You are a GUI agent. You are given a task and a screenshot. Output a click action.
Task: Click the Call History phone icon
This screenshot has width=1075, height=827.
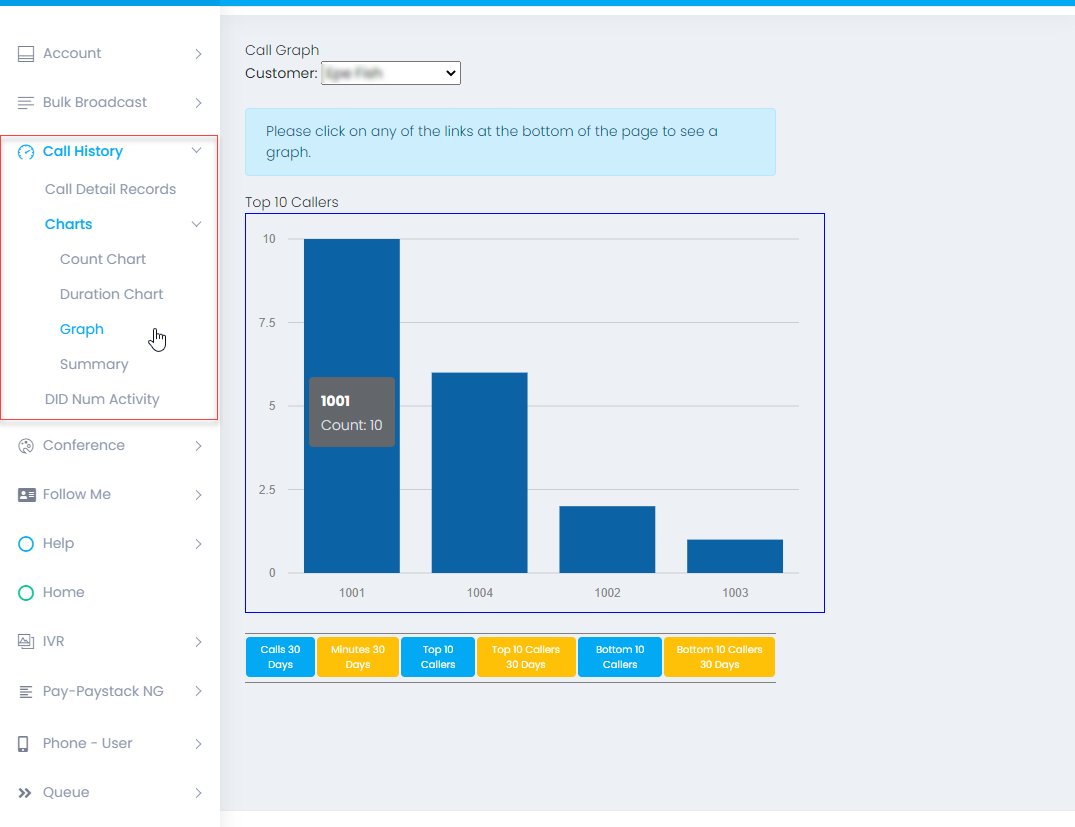coord(25,151)
